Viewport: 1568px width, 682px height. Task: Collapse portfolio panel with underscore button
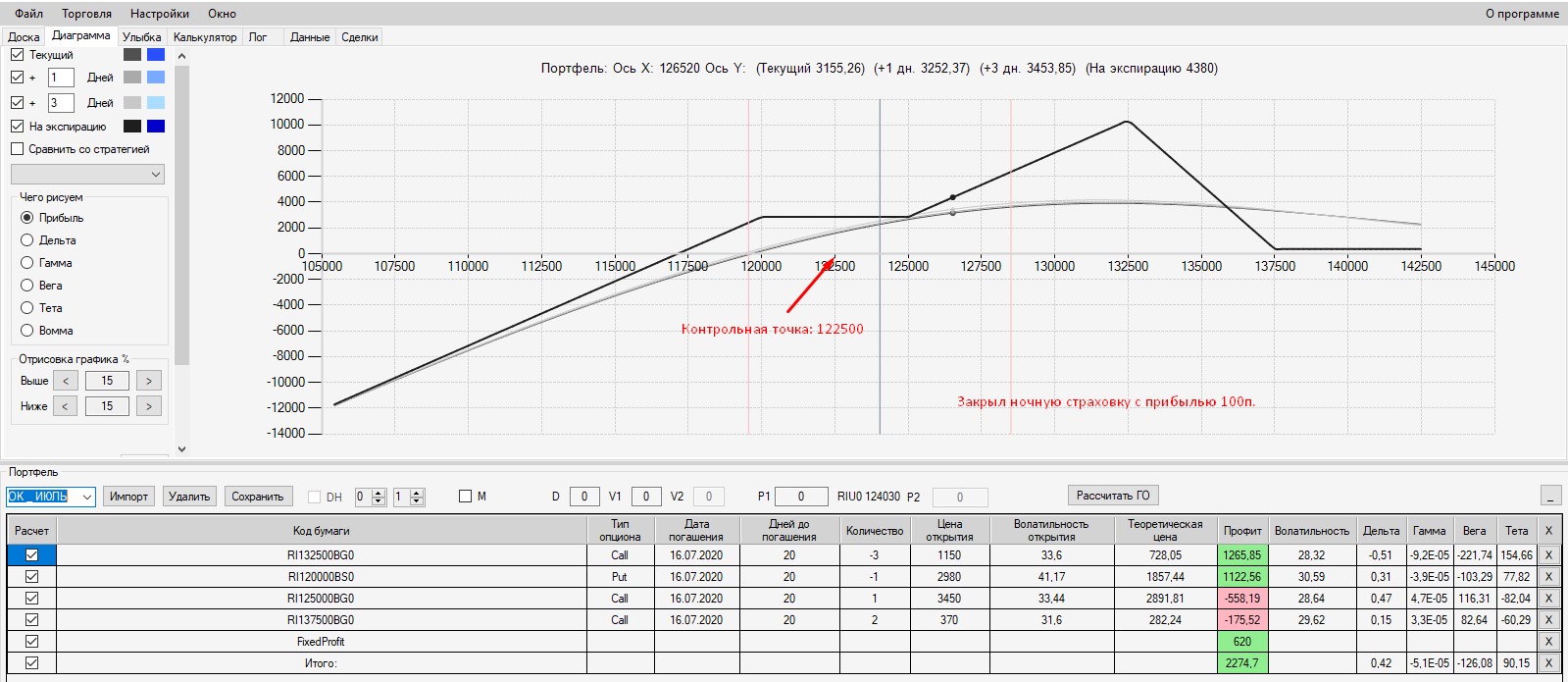(1550, 496)
